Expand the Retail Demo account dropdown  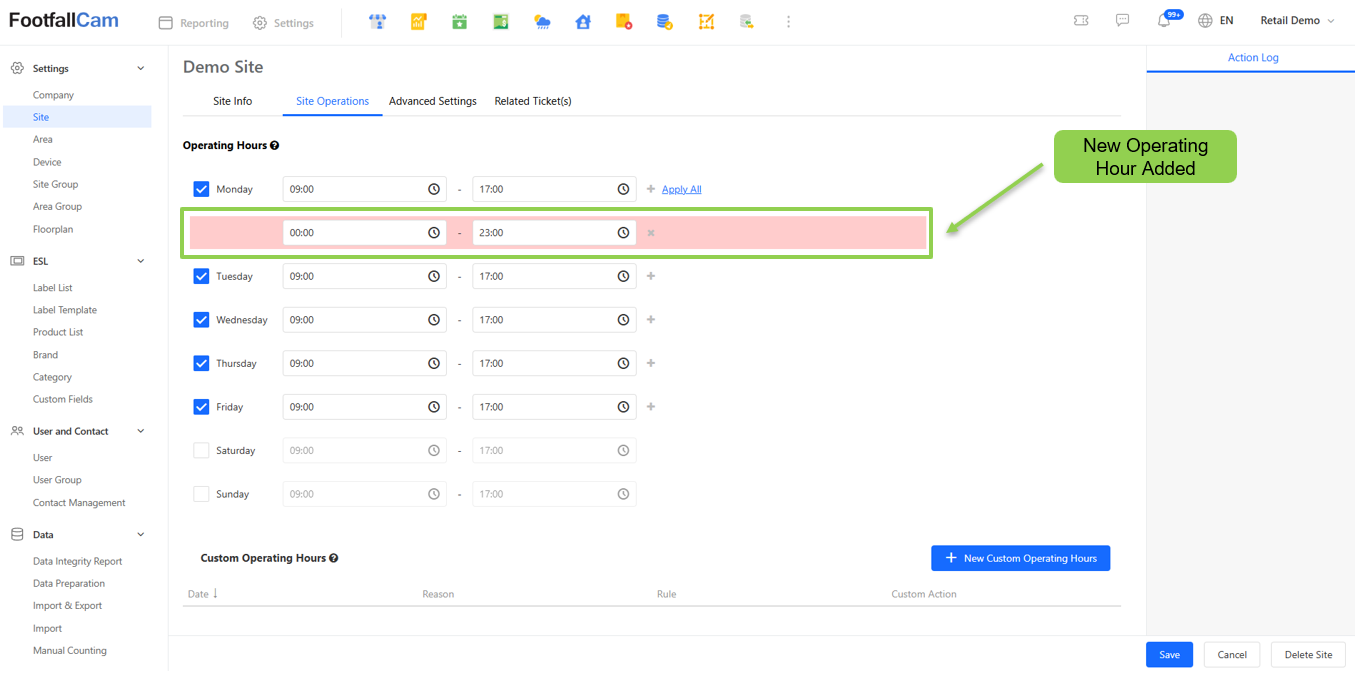point(1297,21)
